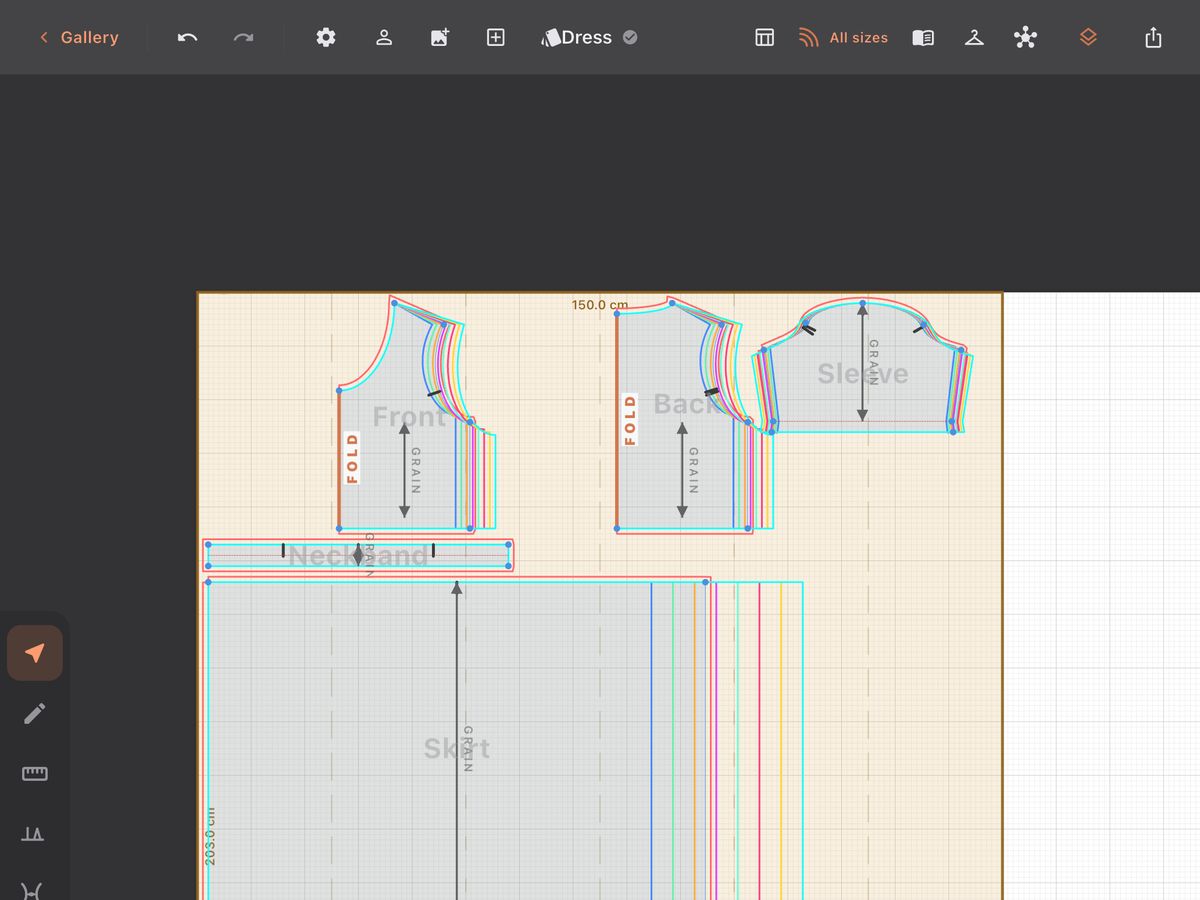The width and height of the screenshot is (1200, 900).
Task: Click the FOLD marker on Front piece
Action: pyautogui.click(x=352, y=458)
